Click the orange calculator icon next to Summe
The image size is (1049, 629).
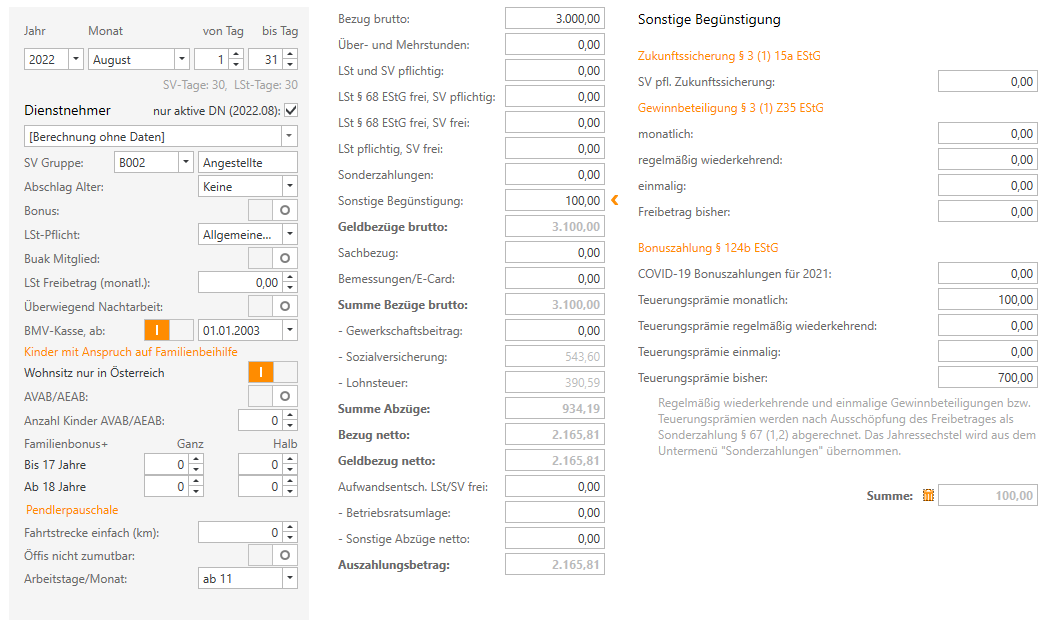[x=928, y=495]
